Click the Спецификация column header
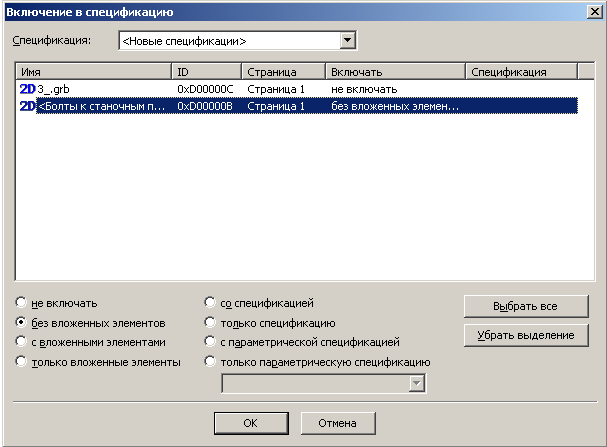607x447 pixels. 521,72
